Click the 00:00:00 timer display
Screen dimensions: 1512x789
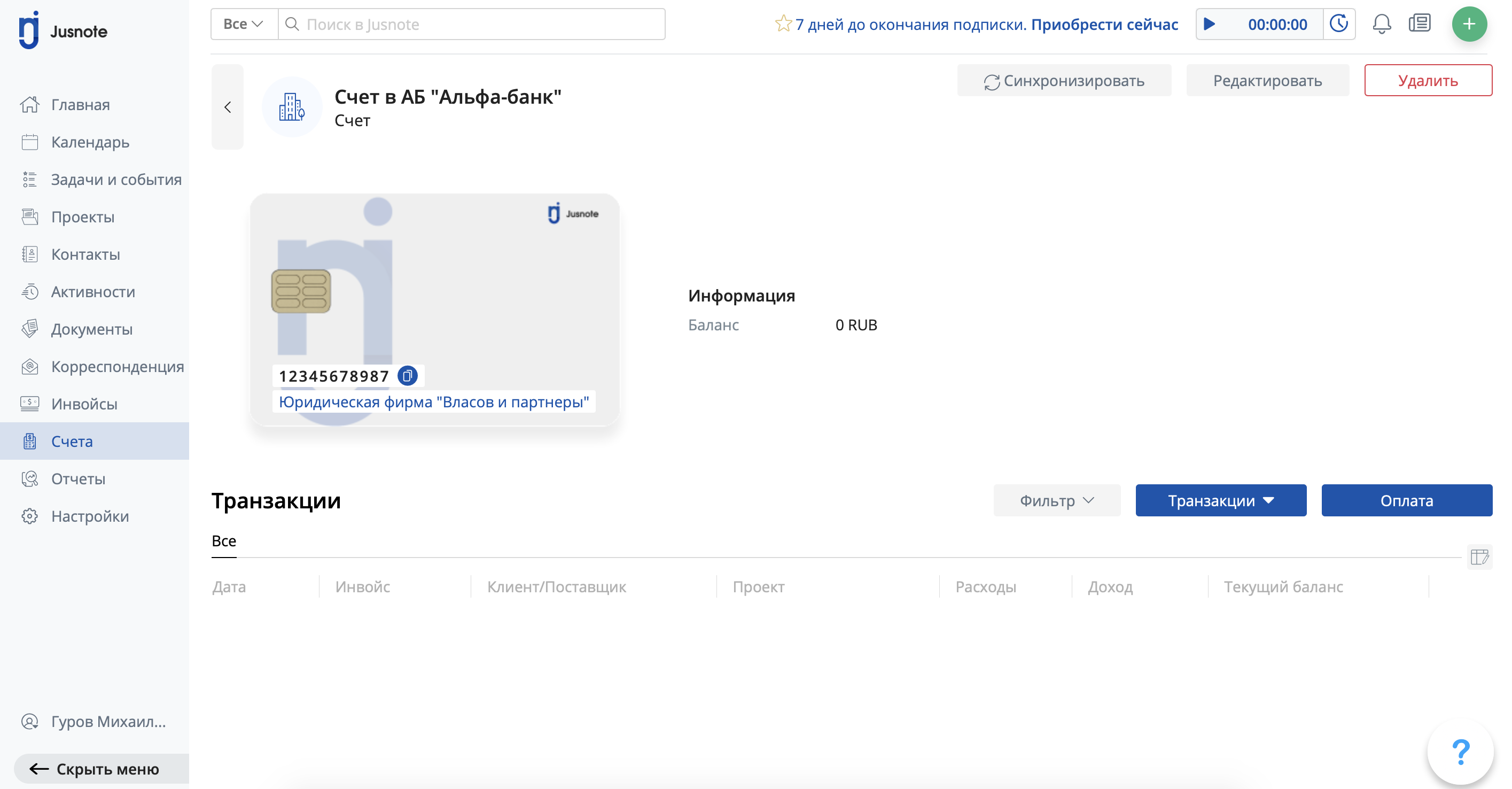click(x=1277, y=24)
